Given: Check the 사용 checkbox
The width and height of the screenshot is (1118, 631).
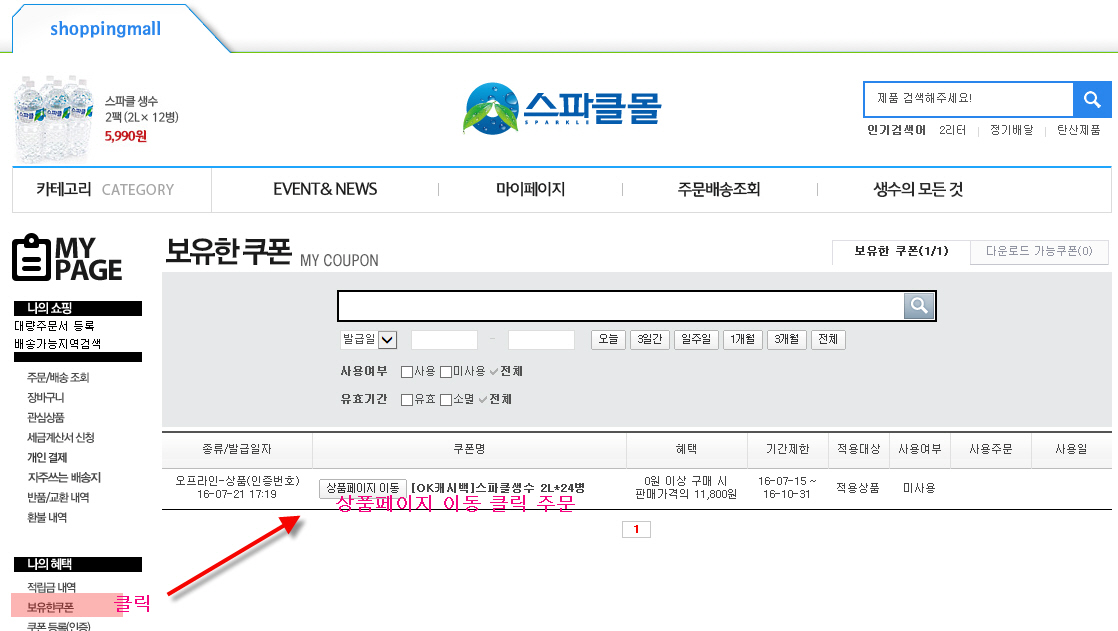Looking at the screenshot, I should (407, 372).
